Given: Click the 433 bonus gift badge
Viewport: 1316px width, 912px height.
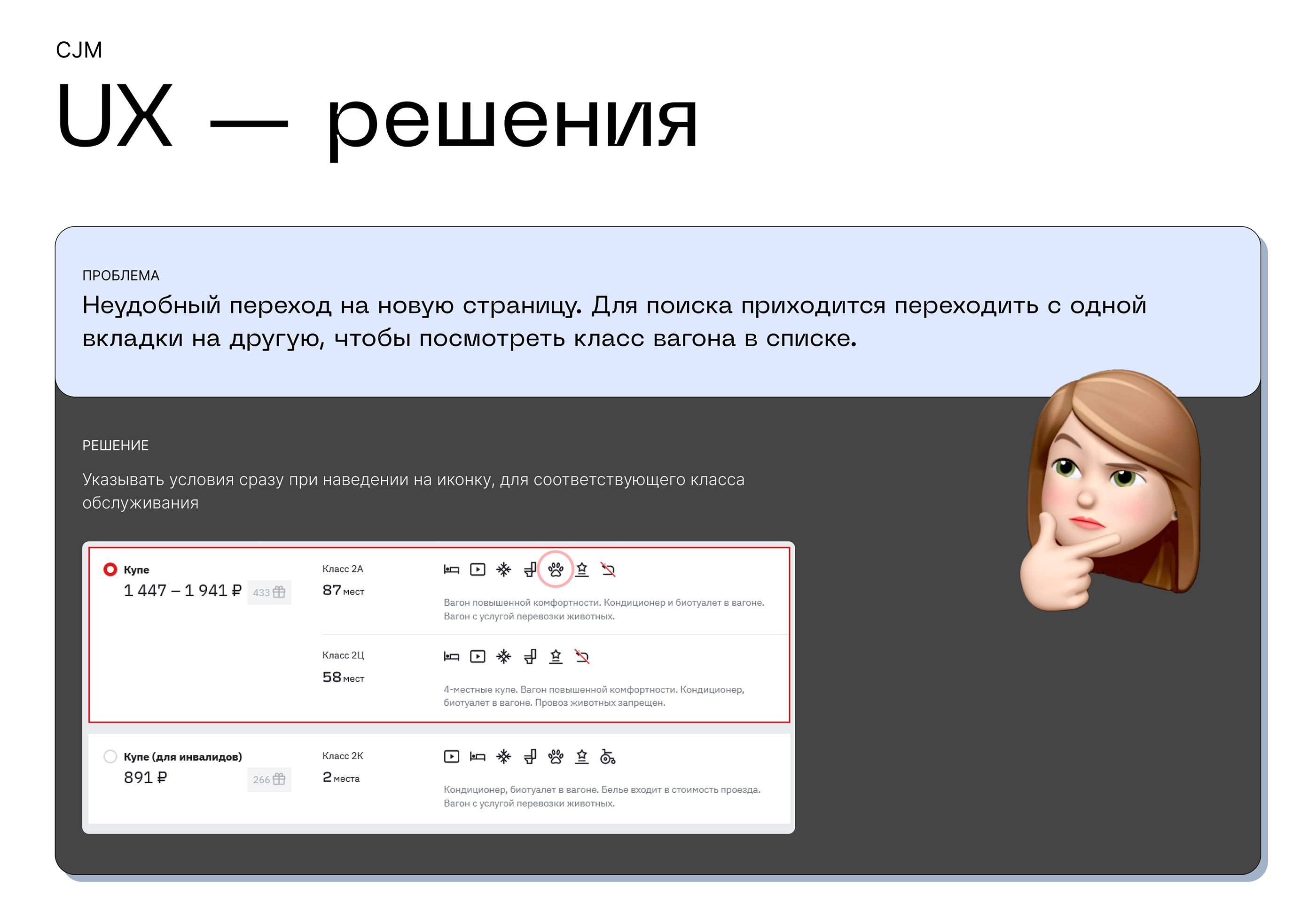Looking at the screenshot, I should [269, 592].
